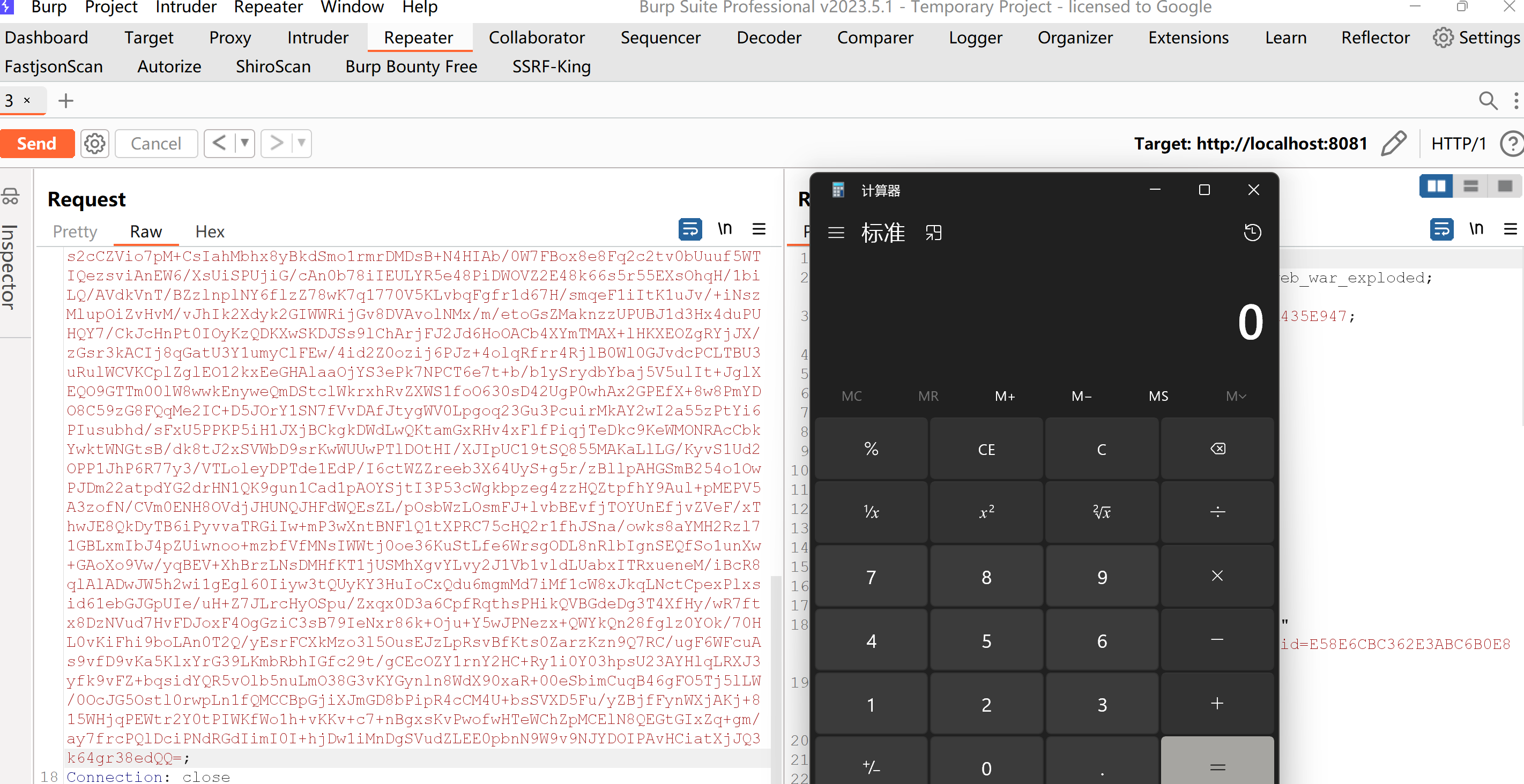This screenshot has width=1524, height=784.
Task: Expand the next request history dropdown arrow
Action: pos(302,143)
